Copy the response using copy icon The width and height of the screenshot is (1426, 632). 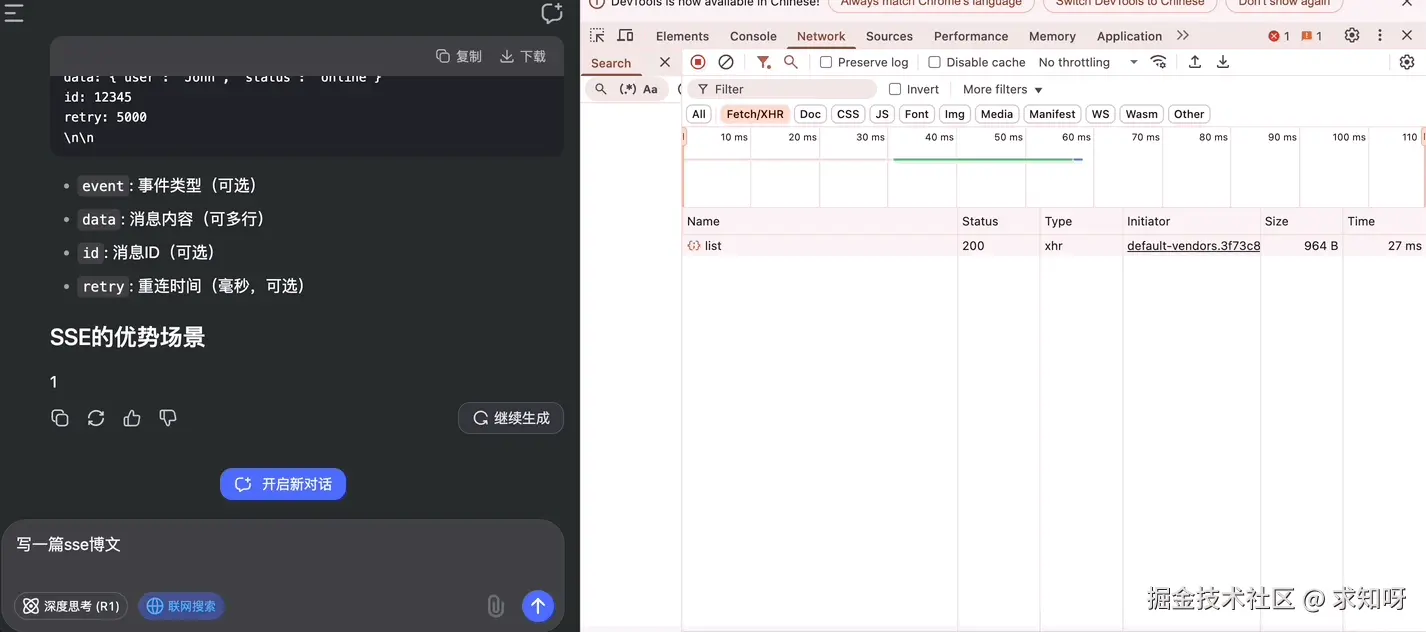coord(60,418)
